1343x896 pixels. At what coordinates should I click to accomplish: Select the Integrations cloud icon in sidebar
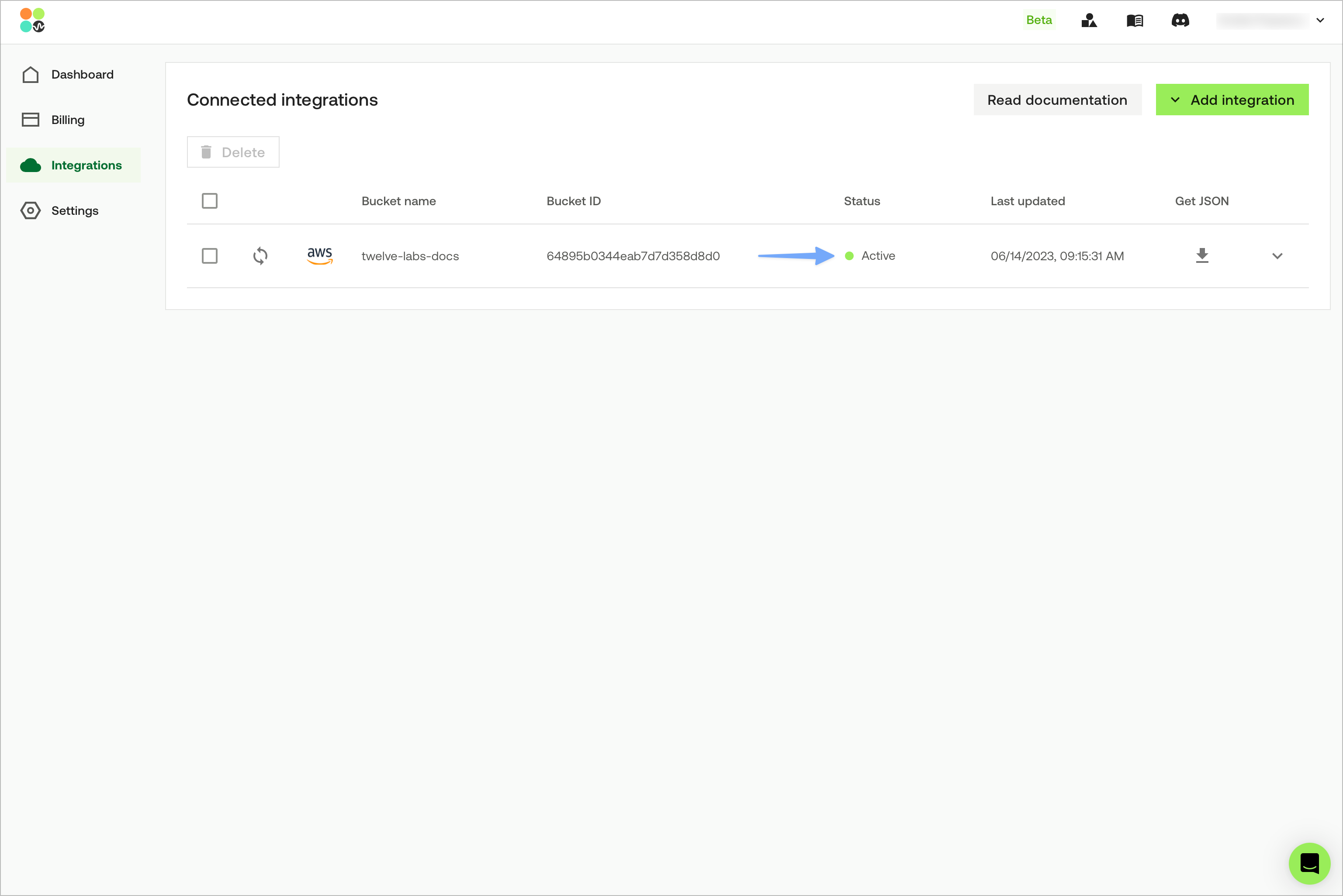pyautogui.click(x=31, y=165)
